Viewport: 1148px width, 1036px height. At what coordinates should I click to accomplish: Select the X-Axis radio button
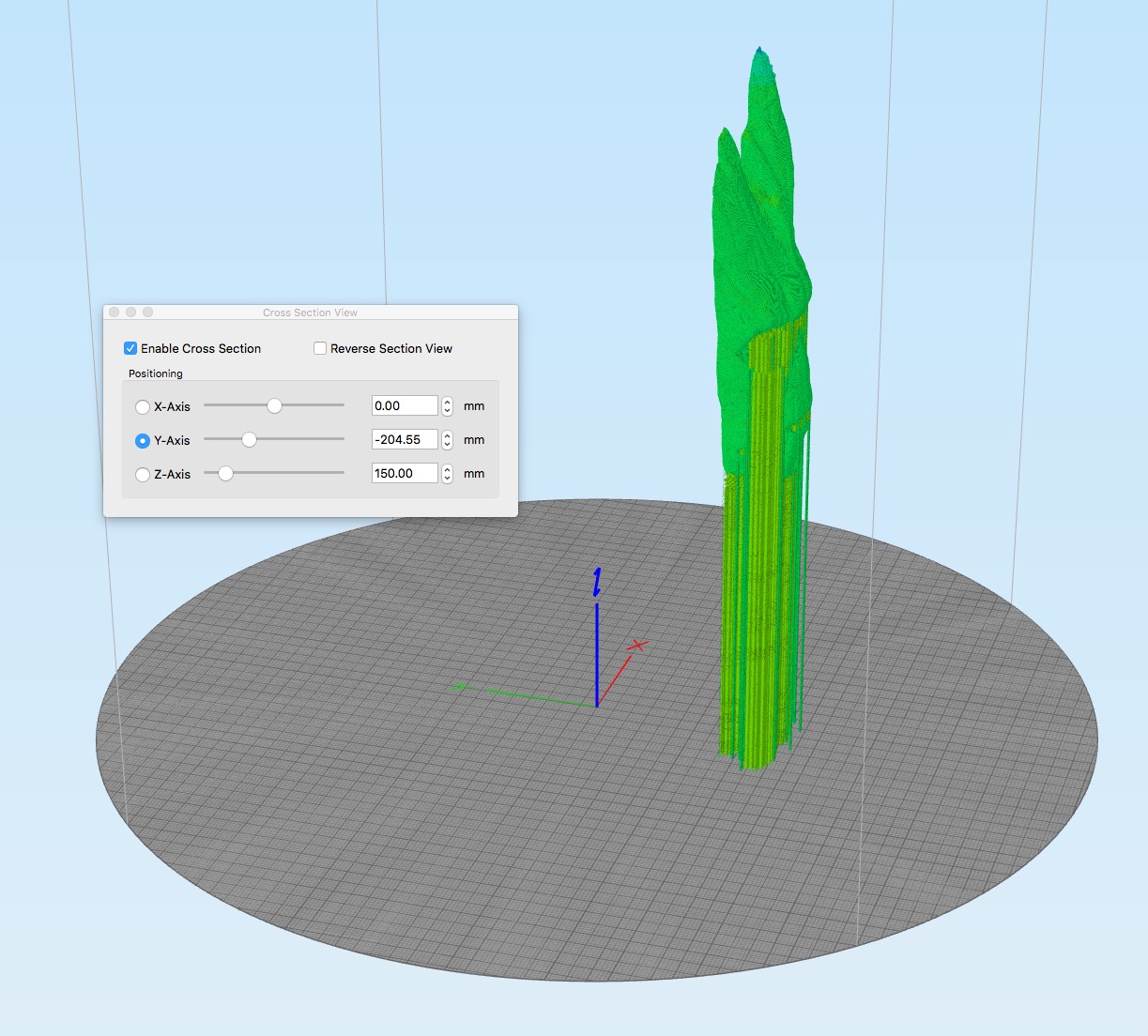(x=143, y=407)
